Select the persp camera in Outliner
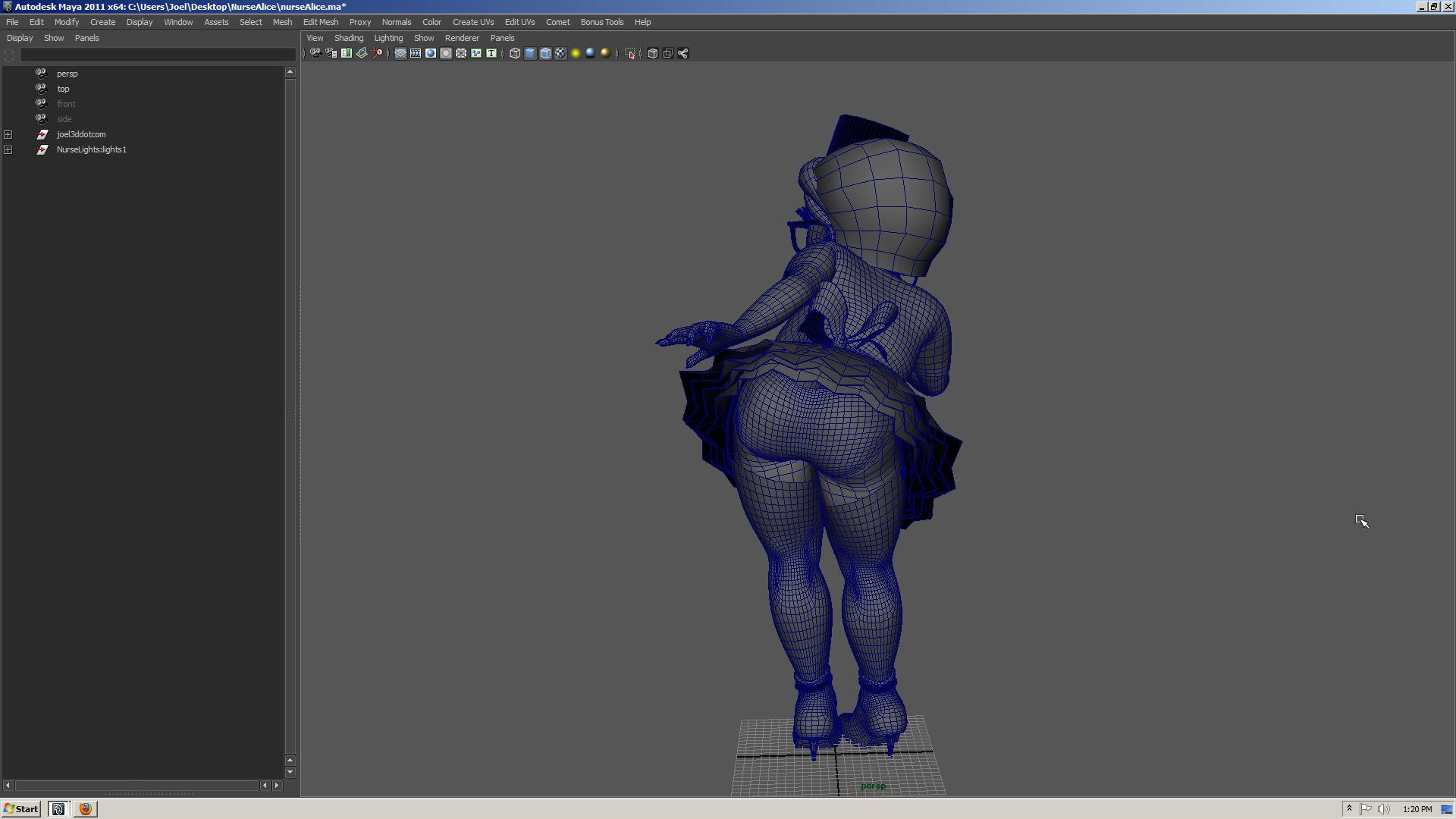Viewport: 1456px width, 819px height. point(67,74)
